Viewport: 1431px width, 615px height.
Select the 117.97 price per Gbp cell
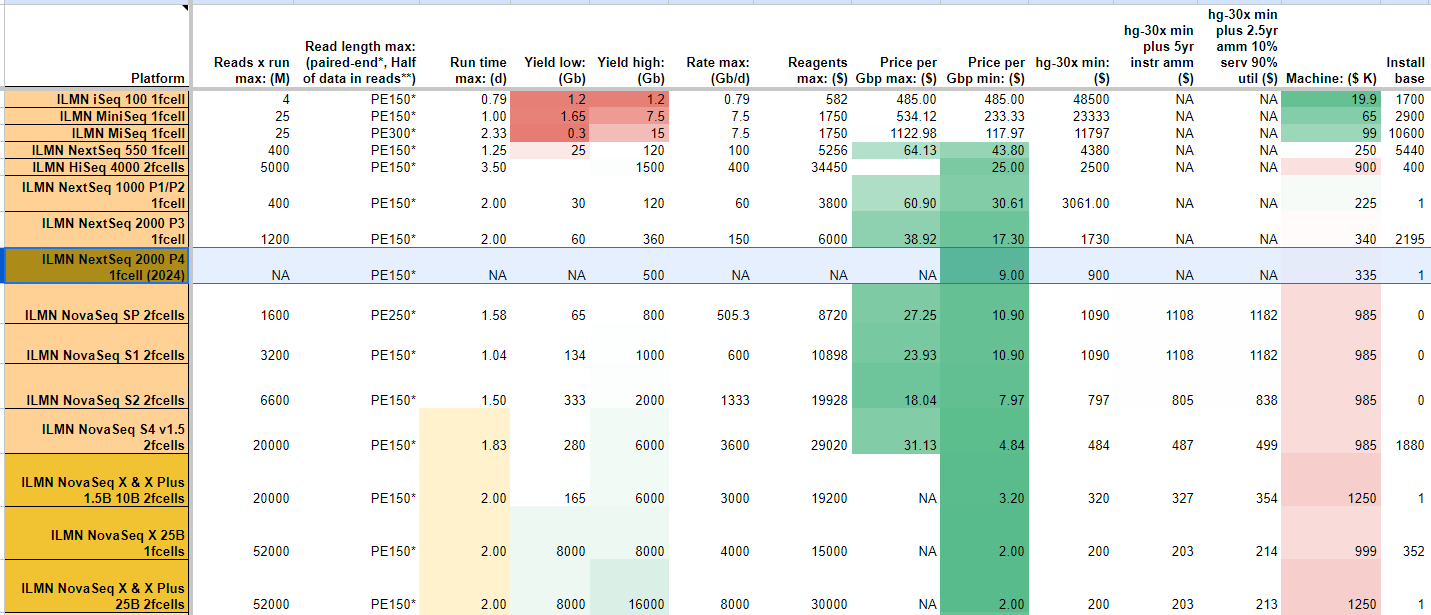coord(985,133)
